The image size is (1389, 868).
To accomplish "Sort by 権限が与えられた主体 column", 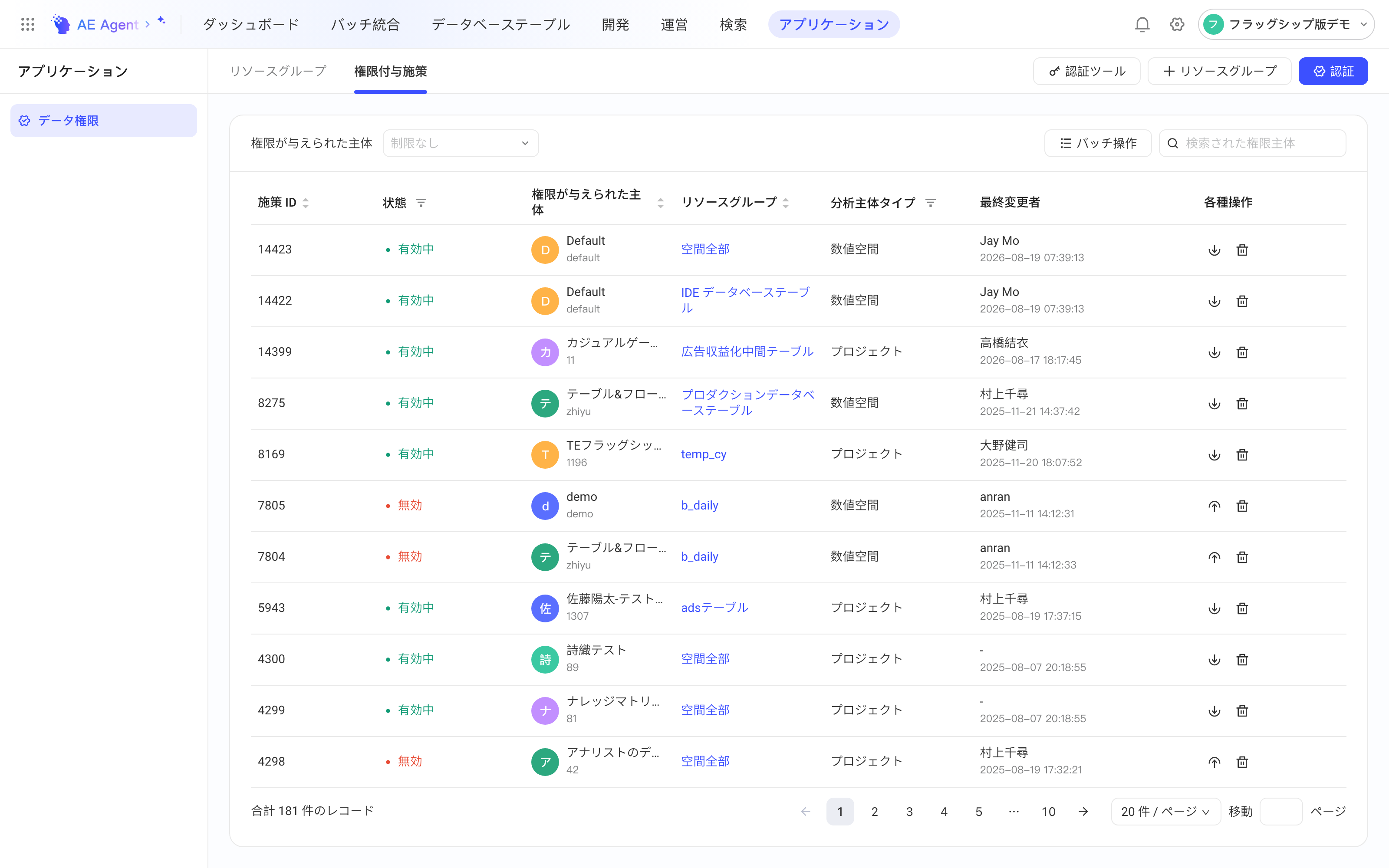I will point(661,203).
